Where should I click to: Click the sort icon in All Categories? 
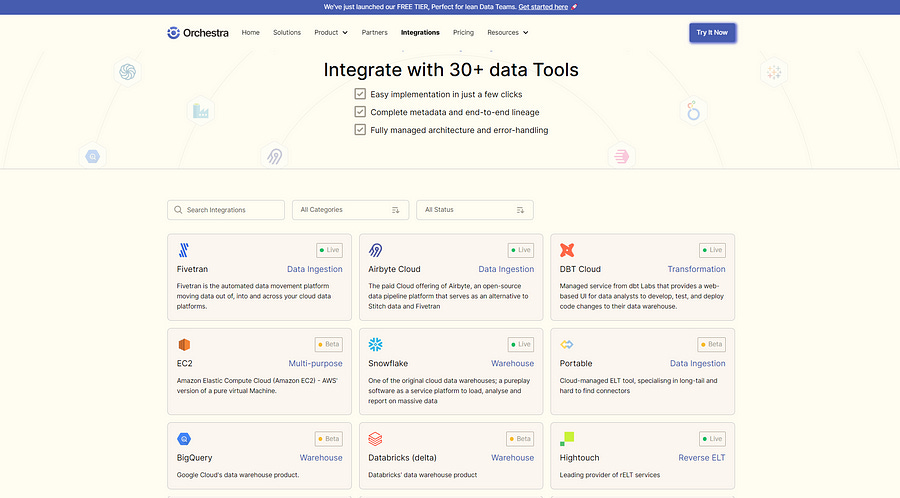[395, 210]
